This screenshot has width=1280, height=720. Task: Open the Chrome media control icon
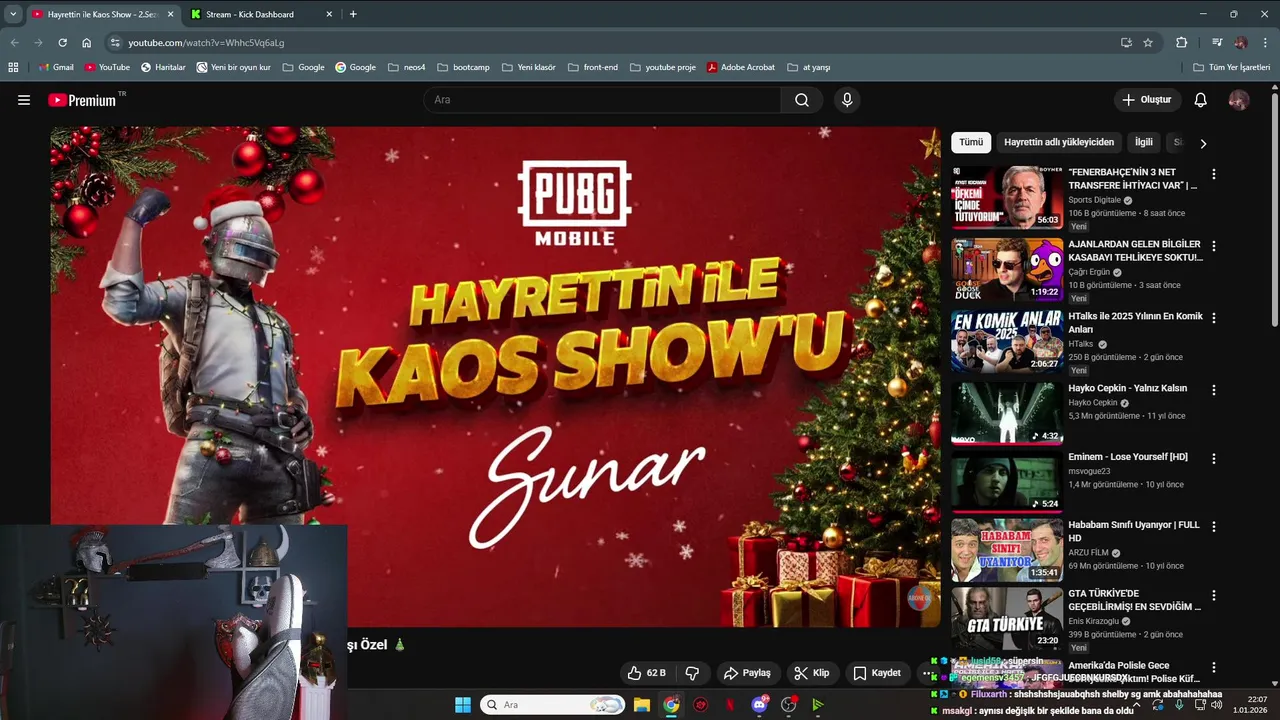pos(1217,43)
